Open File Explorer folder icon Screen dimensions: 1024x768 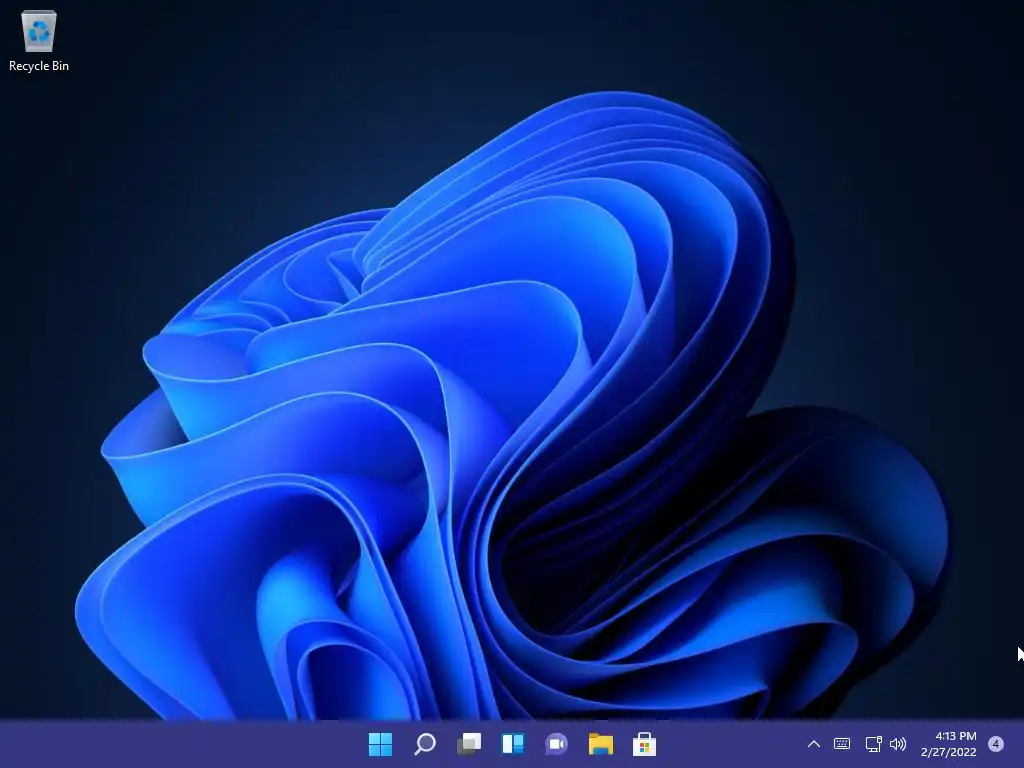(600, 744)
